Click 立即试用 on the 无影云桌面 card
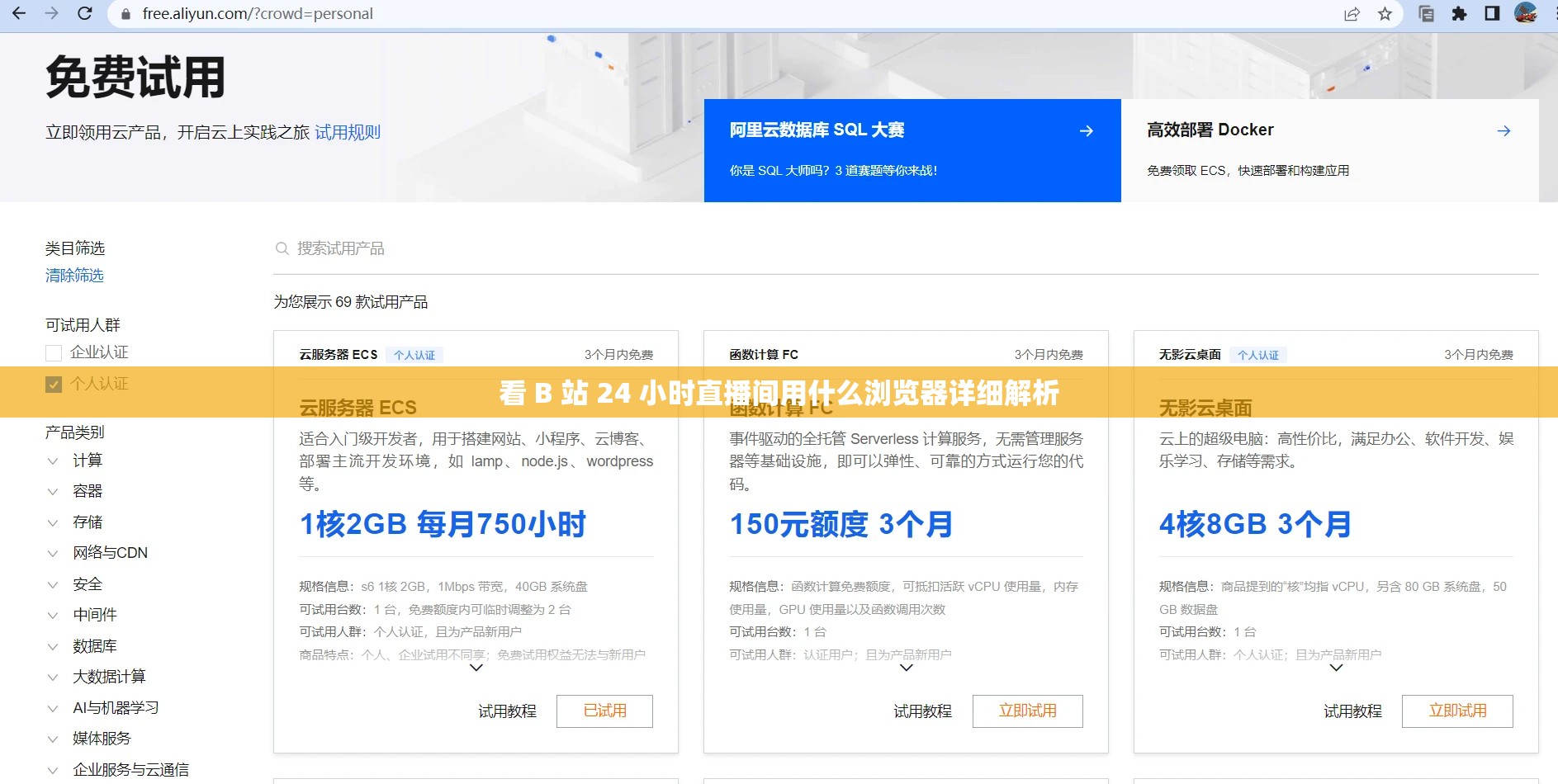This screenshot has width=1558, height=784. pyautogui.click(x=1457, y=711)
